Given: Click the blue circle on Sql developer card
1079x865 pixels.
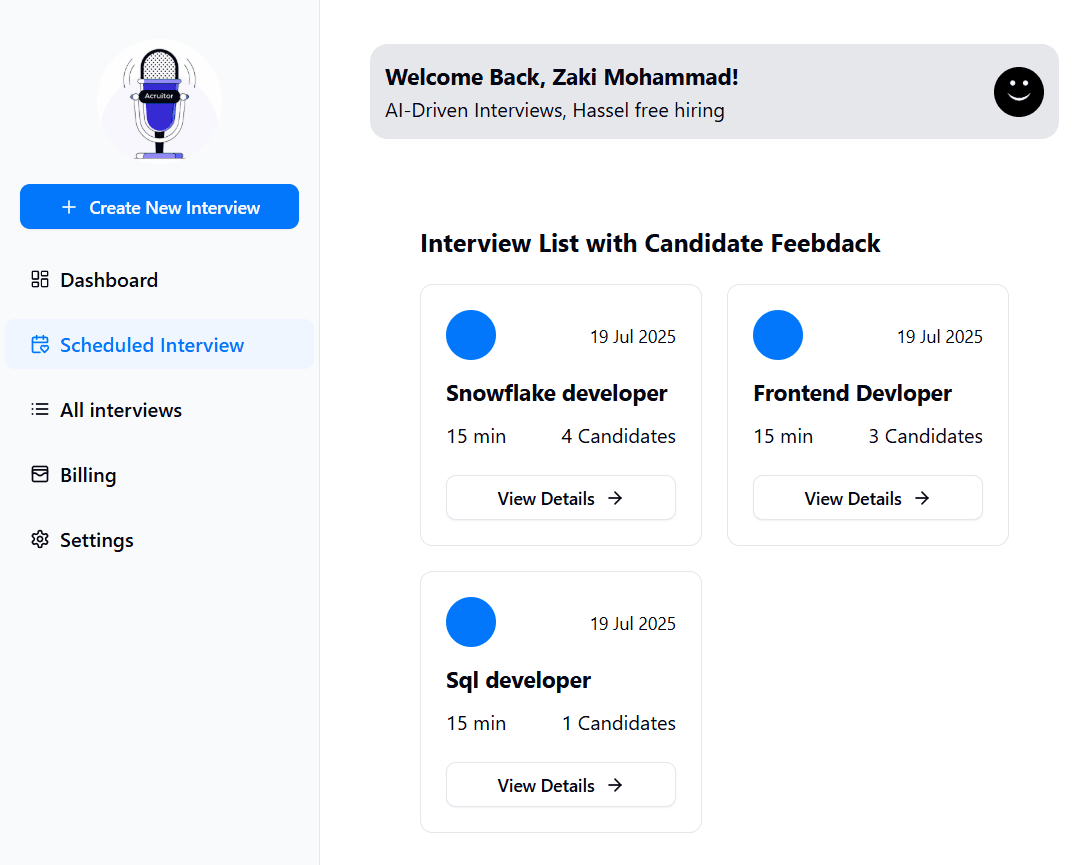Looking at the screenshot, I should 471,622.
